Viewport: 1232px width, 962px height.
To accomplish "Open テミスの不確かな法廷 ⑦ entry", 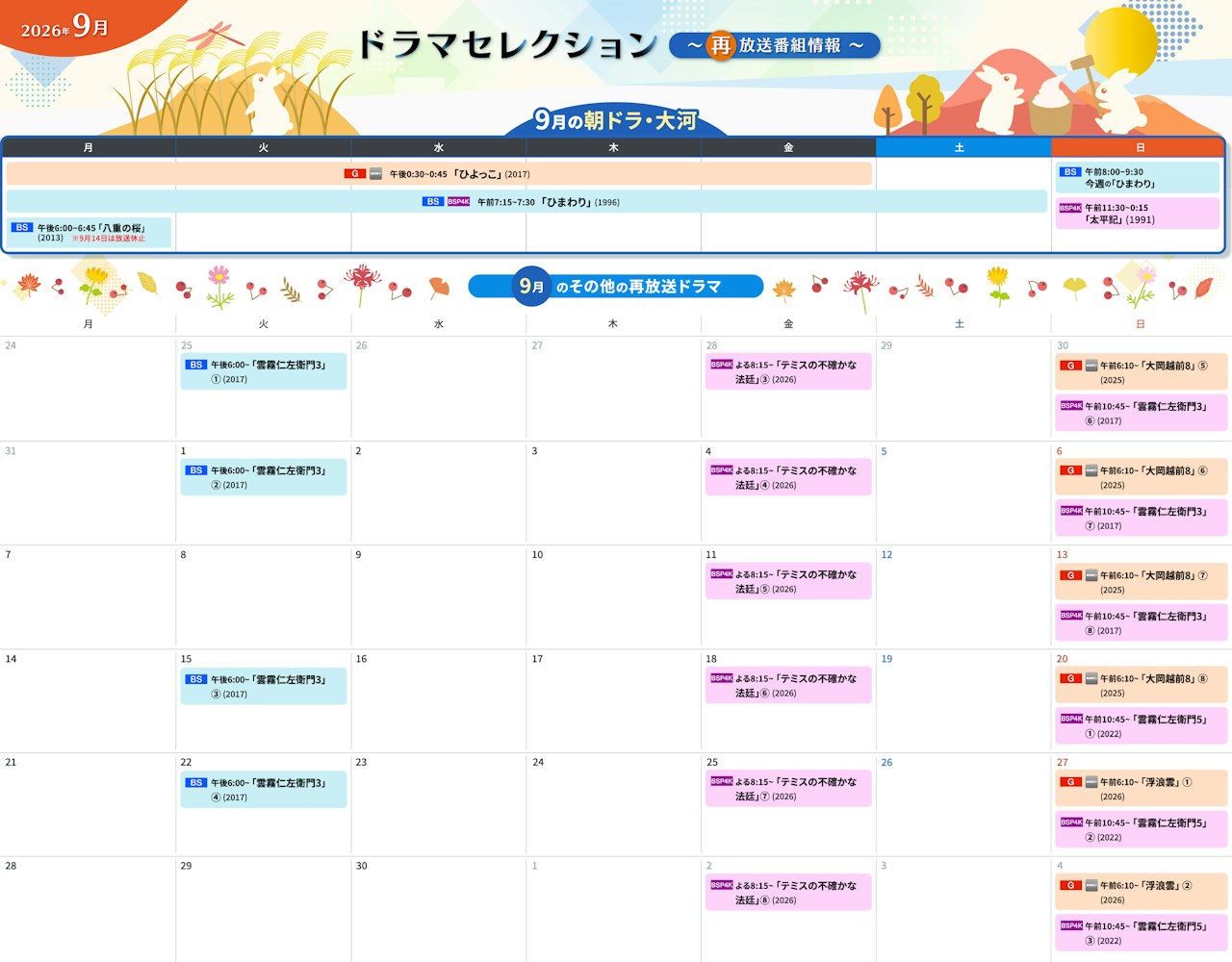I will coord(788,789).
